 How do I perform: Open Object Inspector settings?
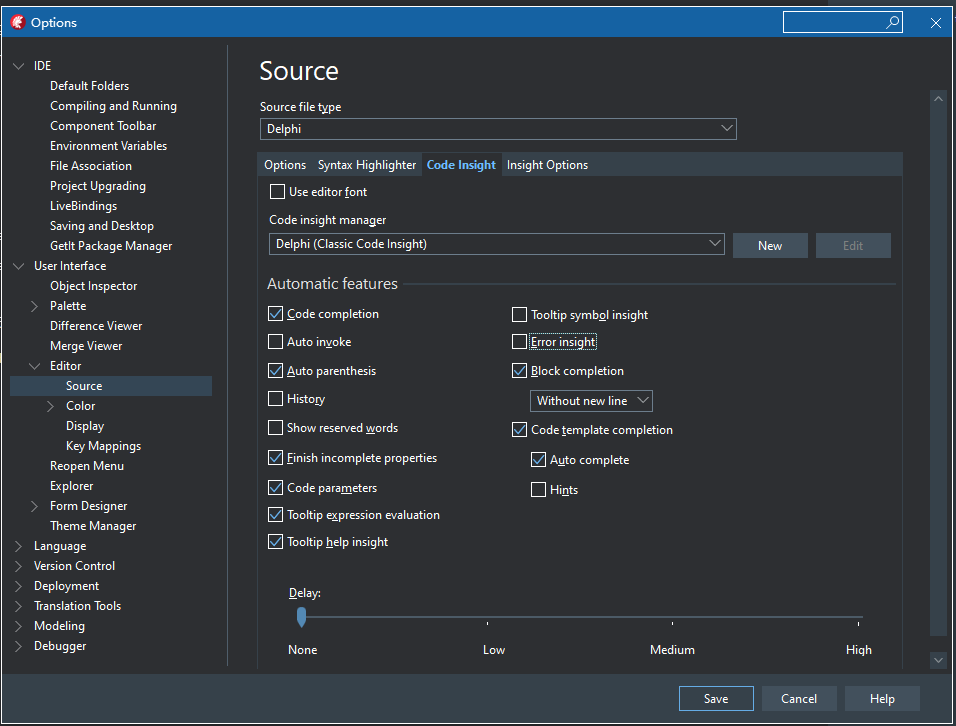coord(93,286)
